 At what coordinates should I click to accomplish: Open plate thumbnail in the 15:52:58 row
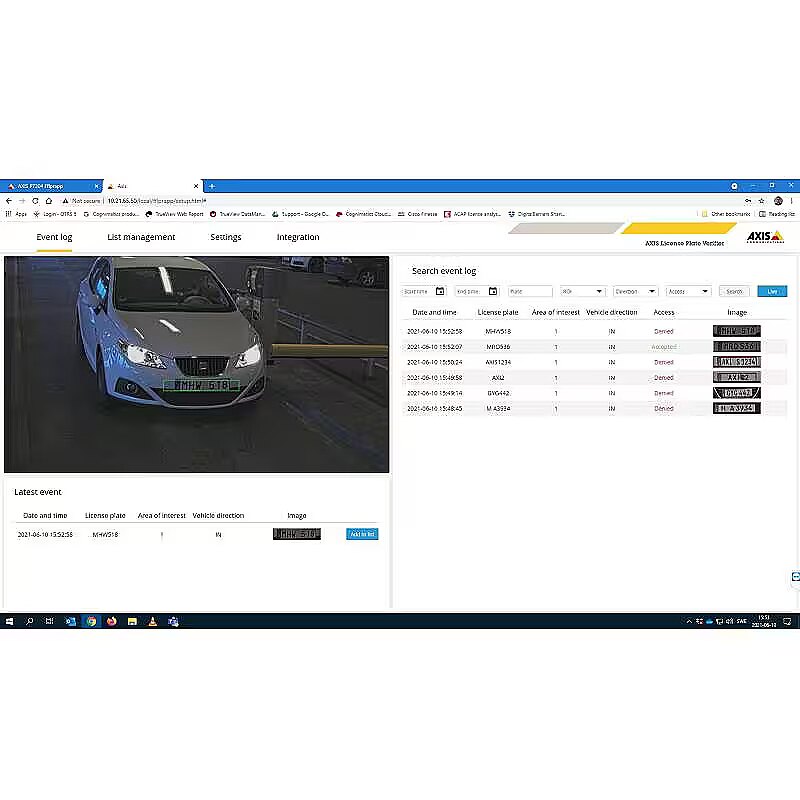click(737, 331)
